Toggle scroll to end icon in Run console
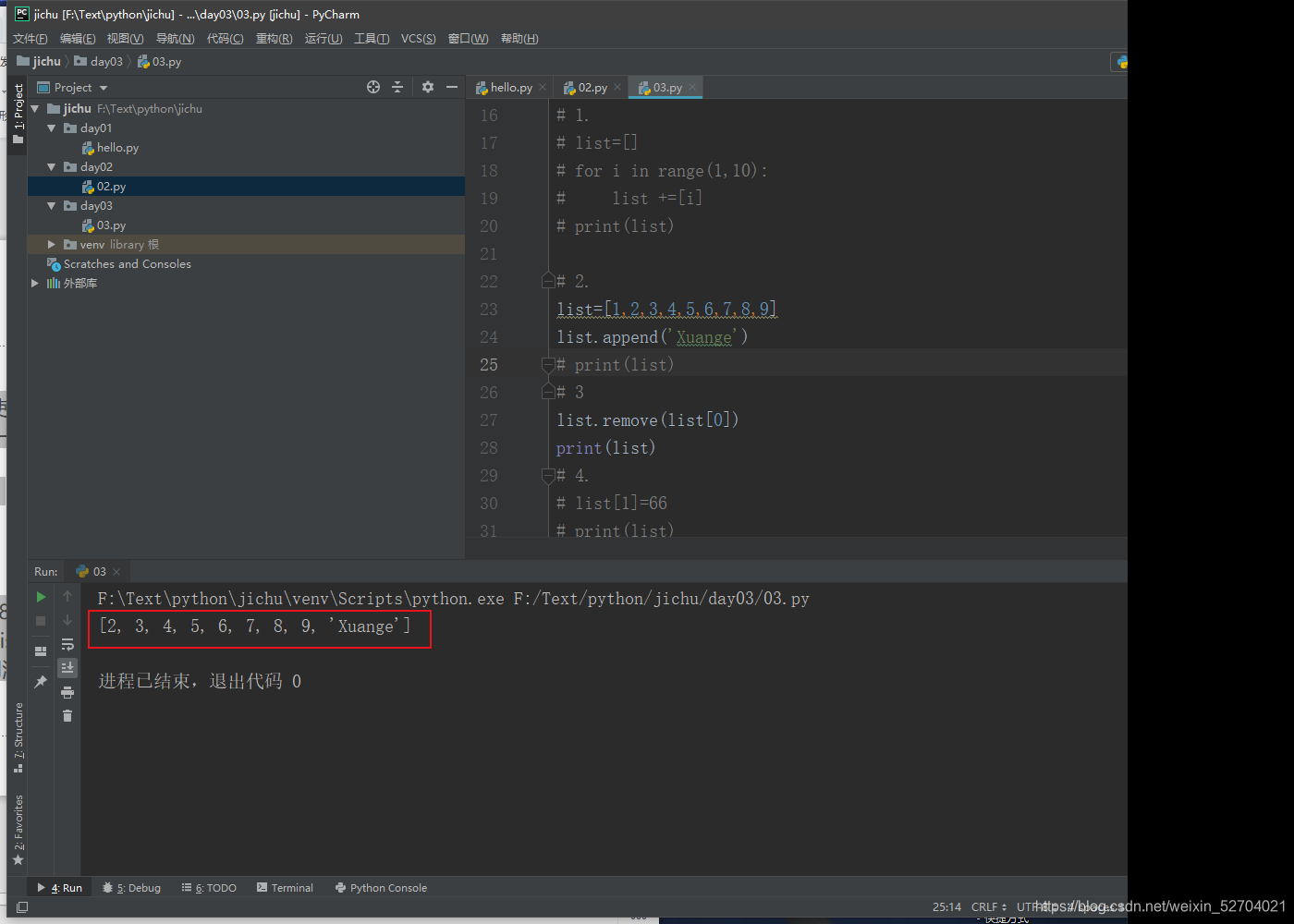The image size is (1294, 924). click(x=67, y=667)
